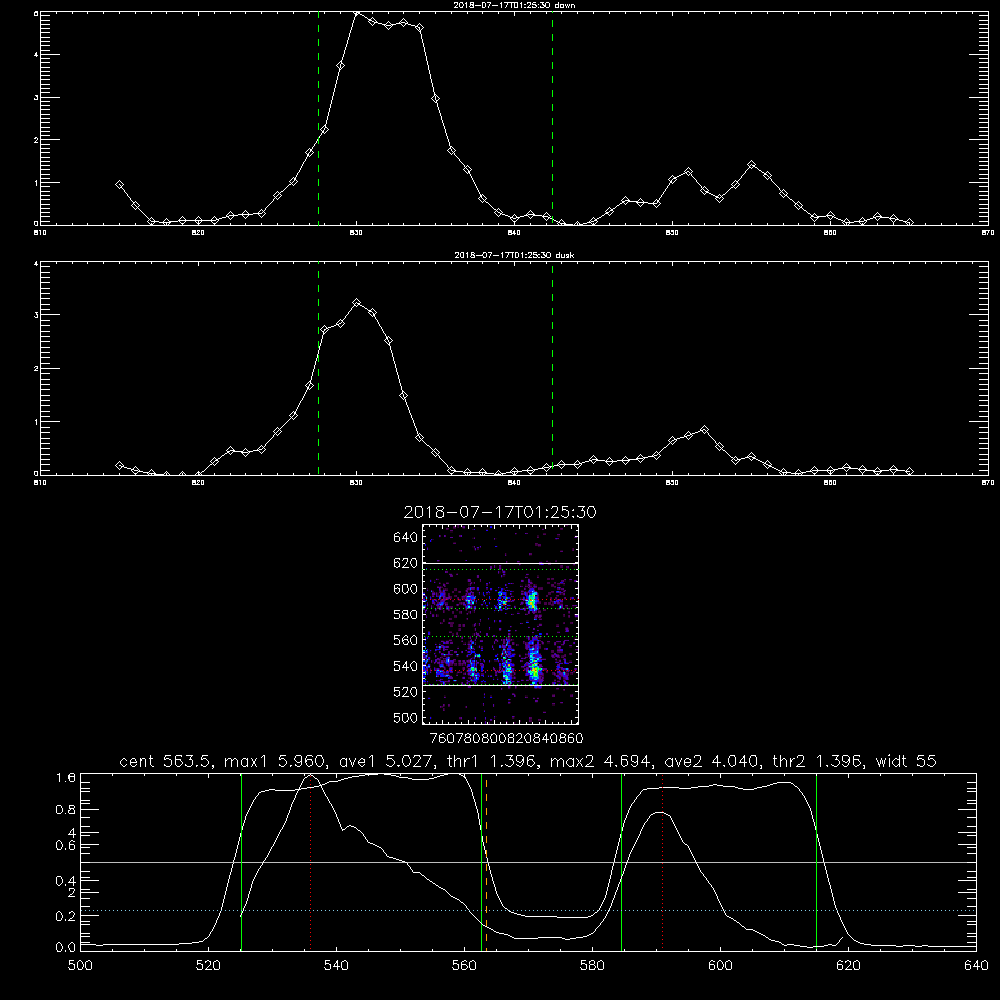Click the upper solid white line on spectral image
This screenshot has width=1000, height=1000.
[x=500, y=563]
